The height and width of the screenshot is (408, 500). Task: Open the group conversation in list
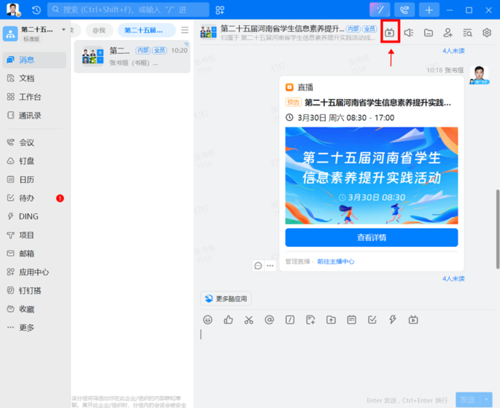(x=132, y=57)
